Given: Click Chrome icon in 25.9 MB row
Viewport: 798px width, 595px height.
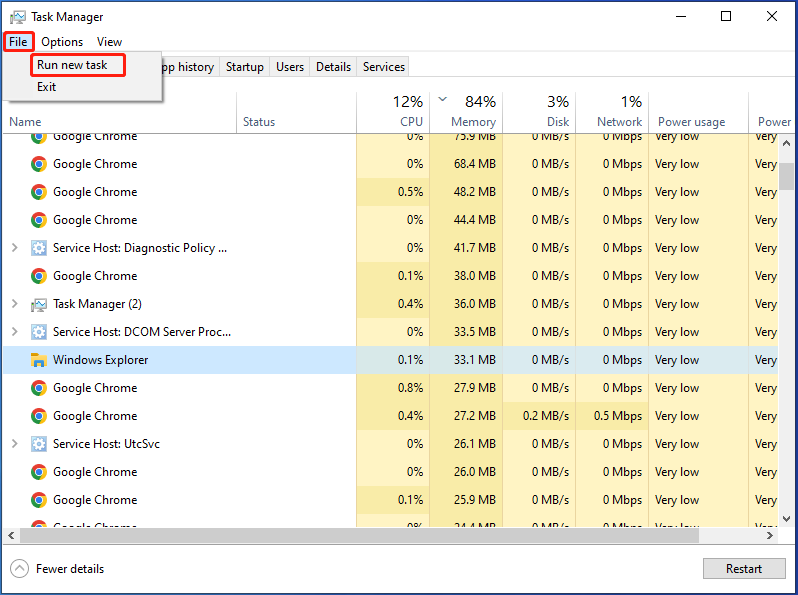Looking at the screenshot, I should pyautogui.click(x=39, y=500).
